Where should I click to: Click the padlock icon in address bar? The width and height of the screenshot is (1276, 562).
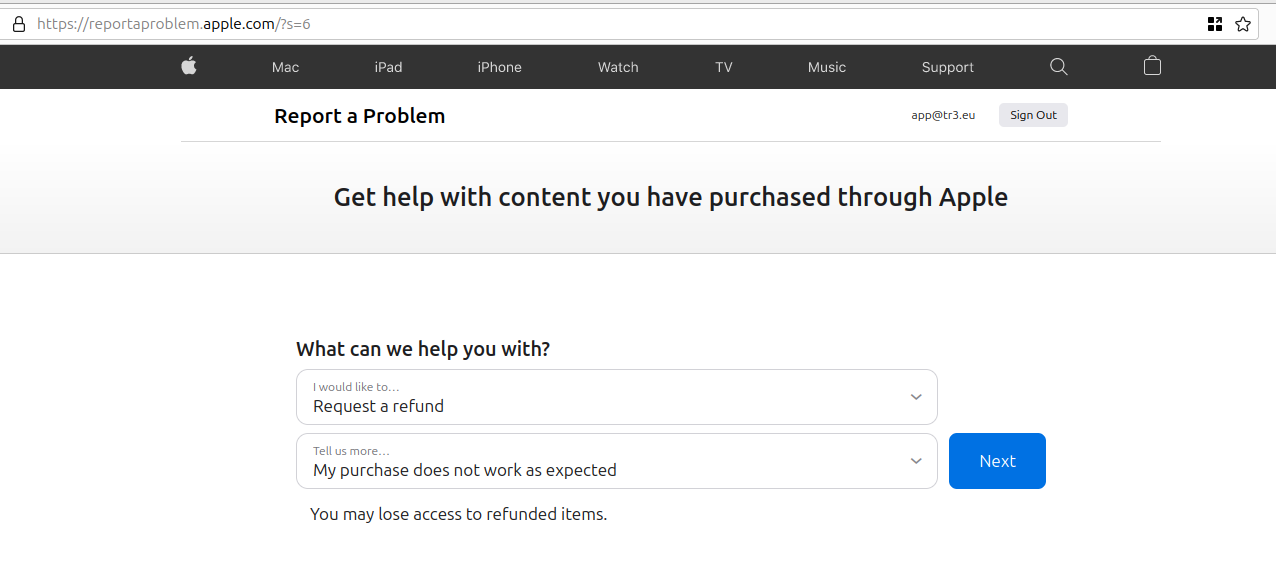coord(18,24)
